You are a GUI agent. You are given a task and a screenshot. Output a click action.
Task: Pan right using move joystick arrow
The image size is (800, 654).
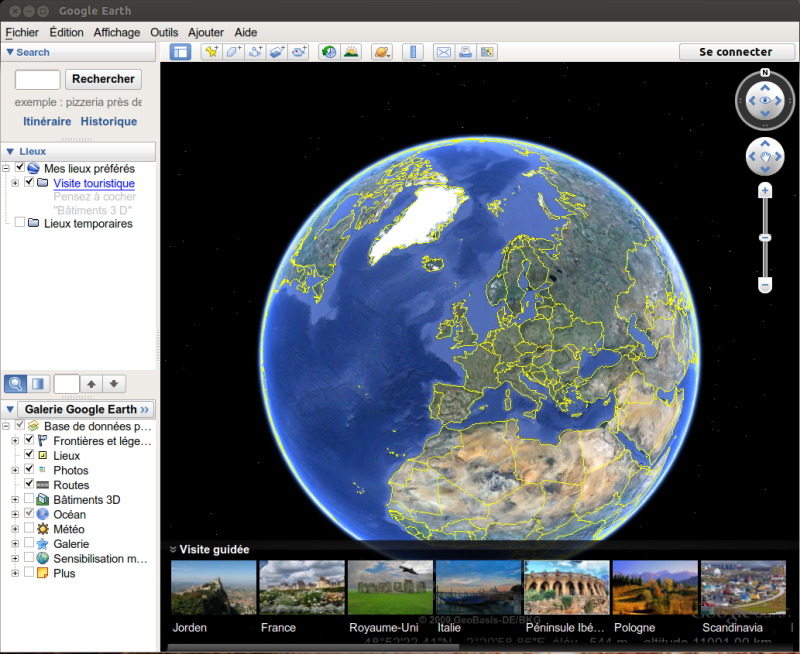(x=779, y=157)
